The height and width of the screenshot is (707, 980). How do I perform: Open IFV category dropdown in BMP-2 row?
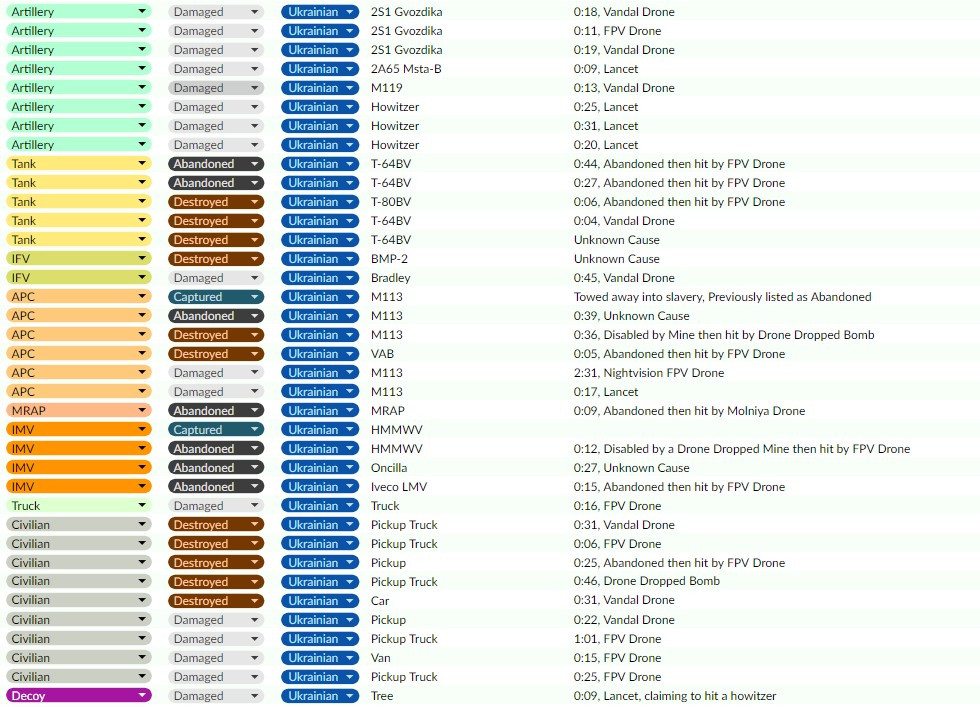[x=79, y=259]
